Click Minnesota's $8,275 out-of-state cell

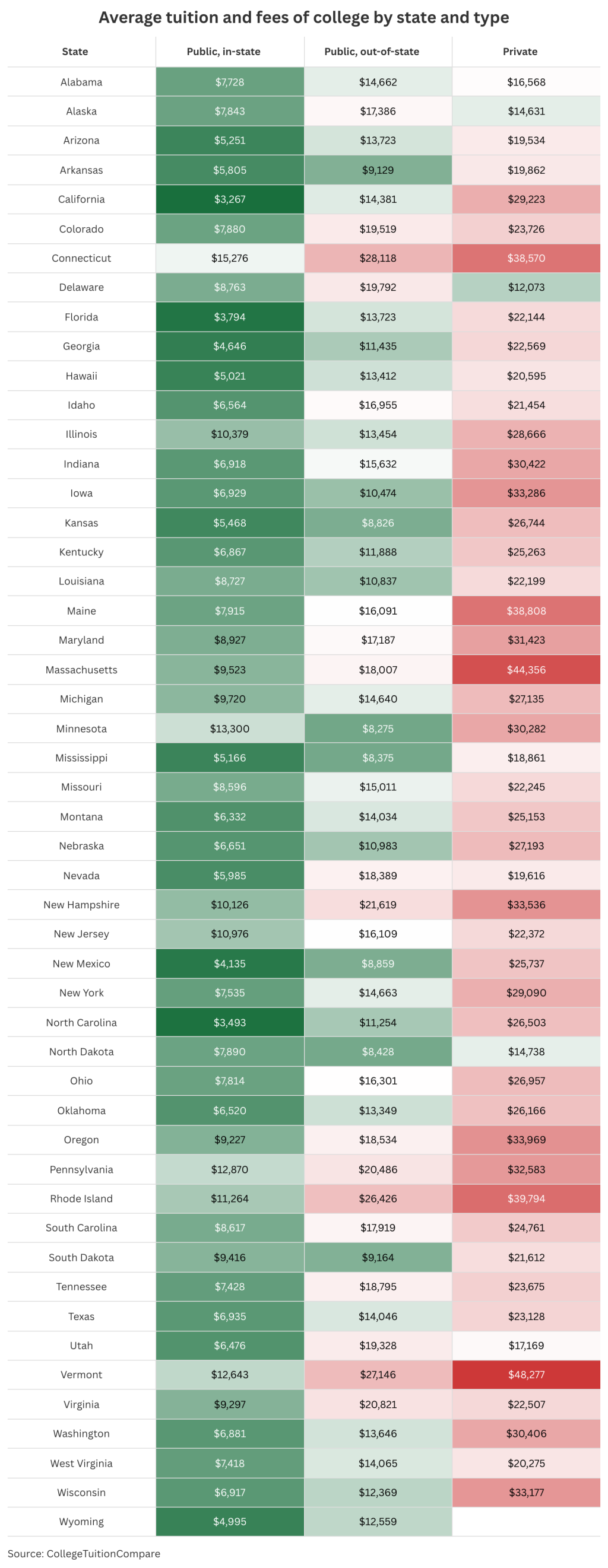[x=378, y=729]
